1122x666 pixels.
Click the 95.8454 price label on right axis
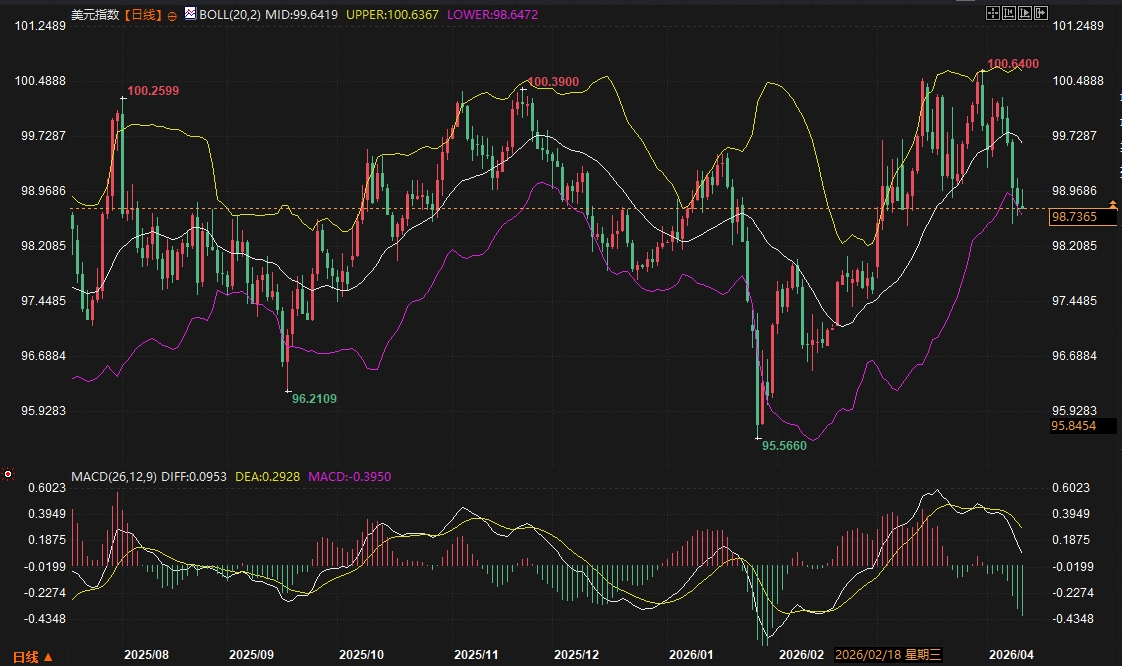[x=1074, y=426]
